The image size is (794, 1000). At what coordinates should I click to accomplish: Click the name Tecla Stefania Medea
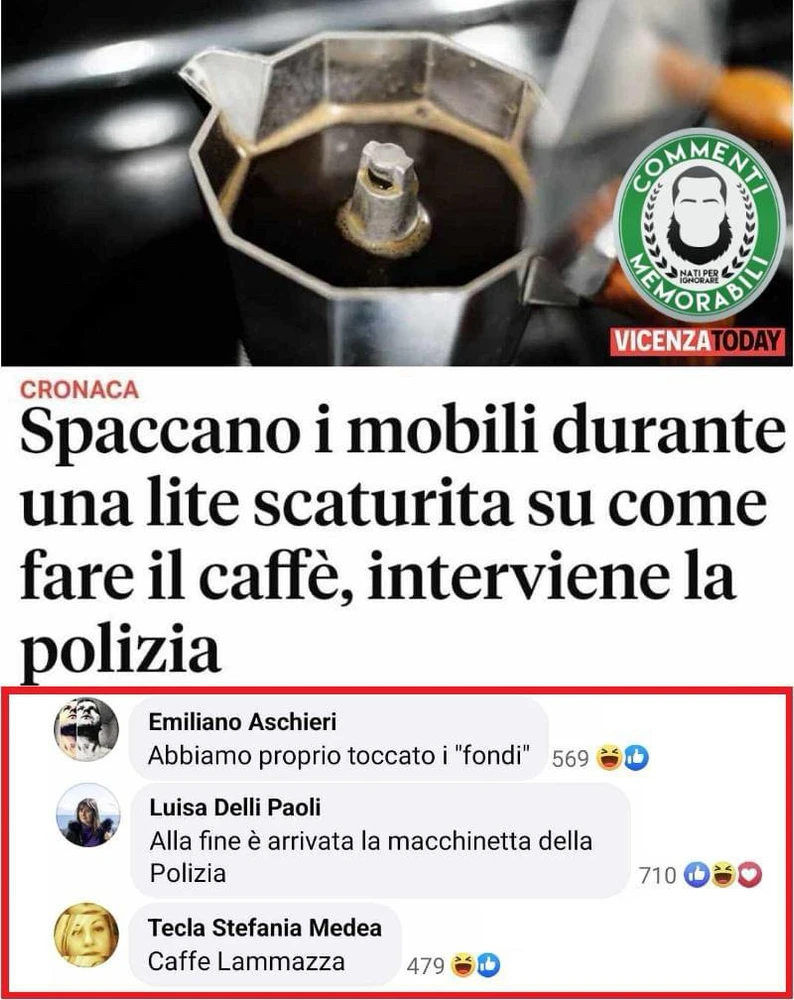pyautogui.click(x=265, y=927)
